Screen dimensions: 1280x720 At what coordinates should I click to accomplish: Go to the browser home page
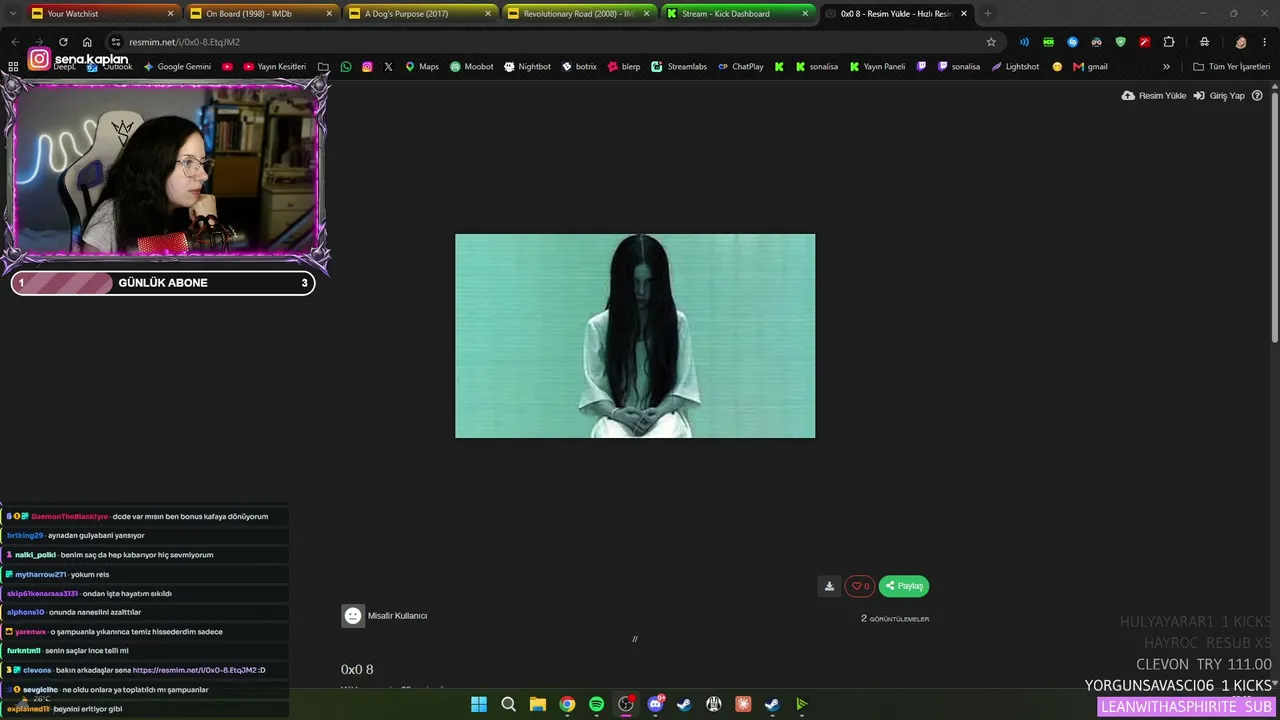87,42
